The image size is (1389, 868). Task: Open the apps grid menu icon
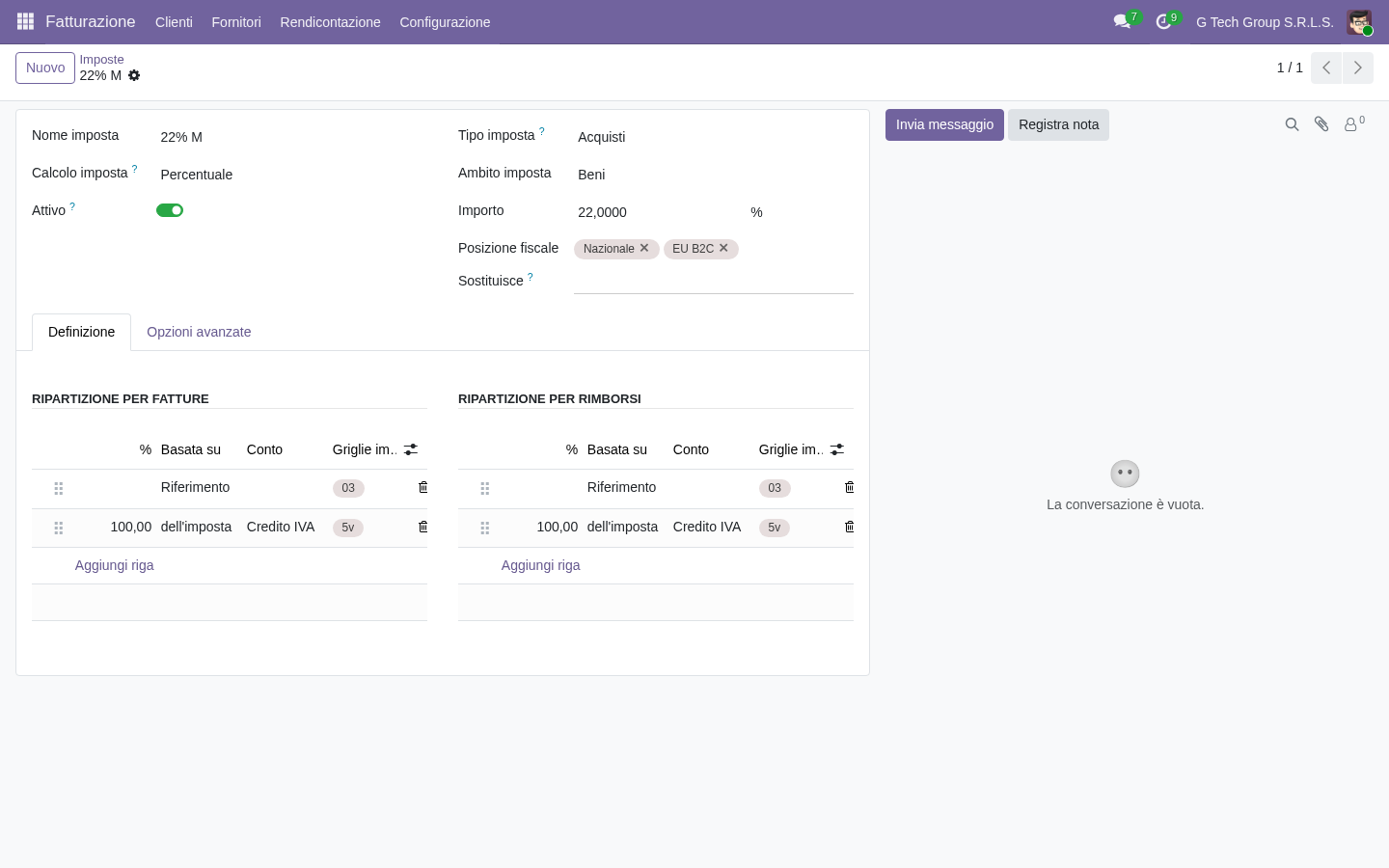point(26,21)
